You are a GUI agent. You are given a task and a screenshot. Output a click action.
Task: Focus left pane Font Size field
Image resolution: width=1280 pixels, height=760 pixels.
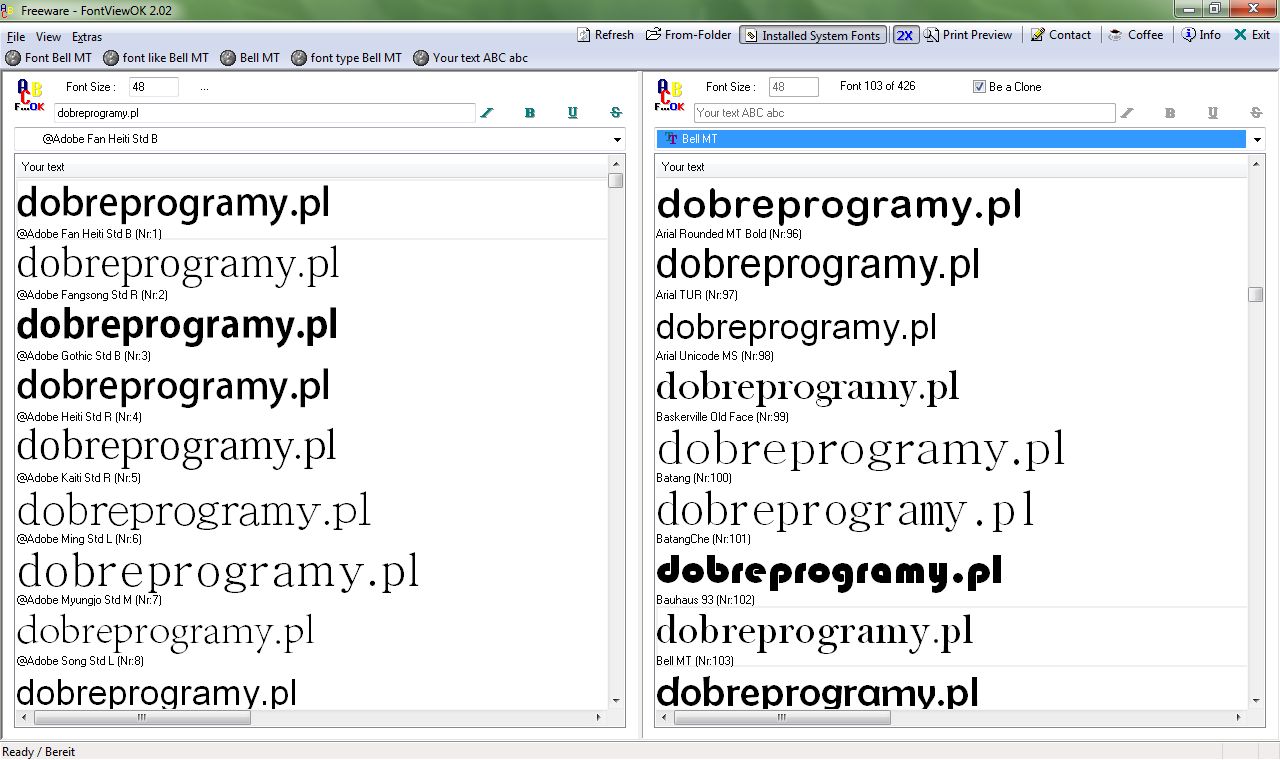coord(154,87)
